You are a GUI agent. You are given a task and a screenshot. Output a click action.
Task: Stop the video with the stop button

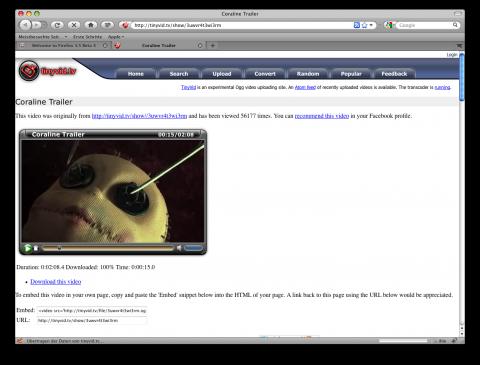click(x=36, y=248)
